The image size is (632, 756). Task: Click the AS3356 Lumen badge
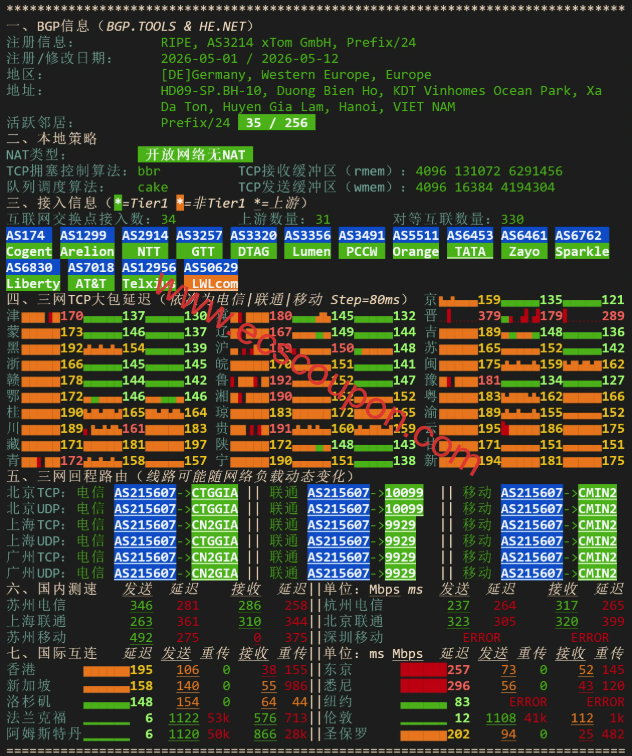click(x=308, y=243)
